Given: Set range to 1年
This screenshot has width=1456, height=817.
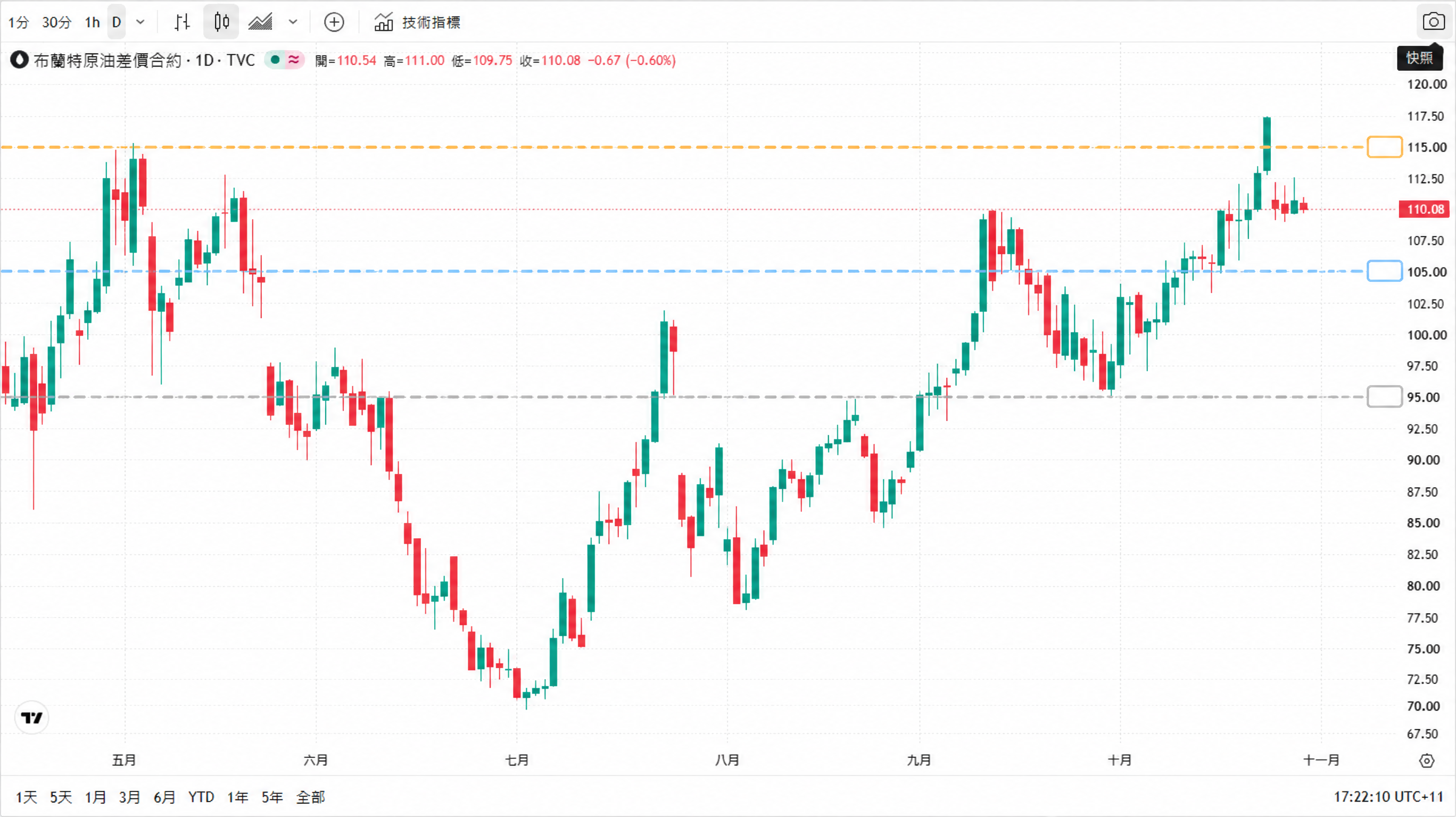Looking at the screenshot, I should 237,797.
